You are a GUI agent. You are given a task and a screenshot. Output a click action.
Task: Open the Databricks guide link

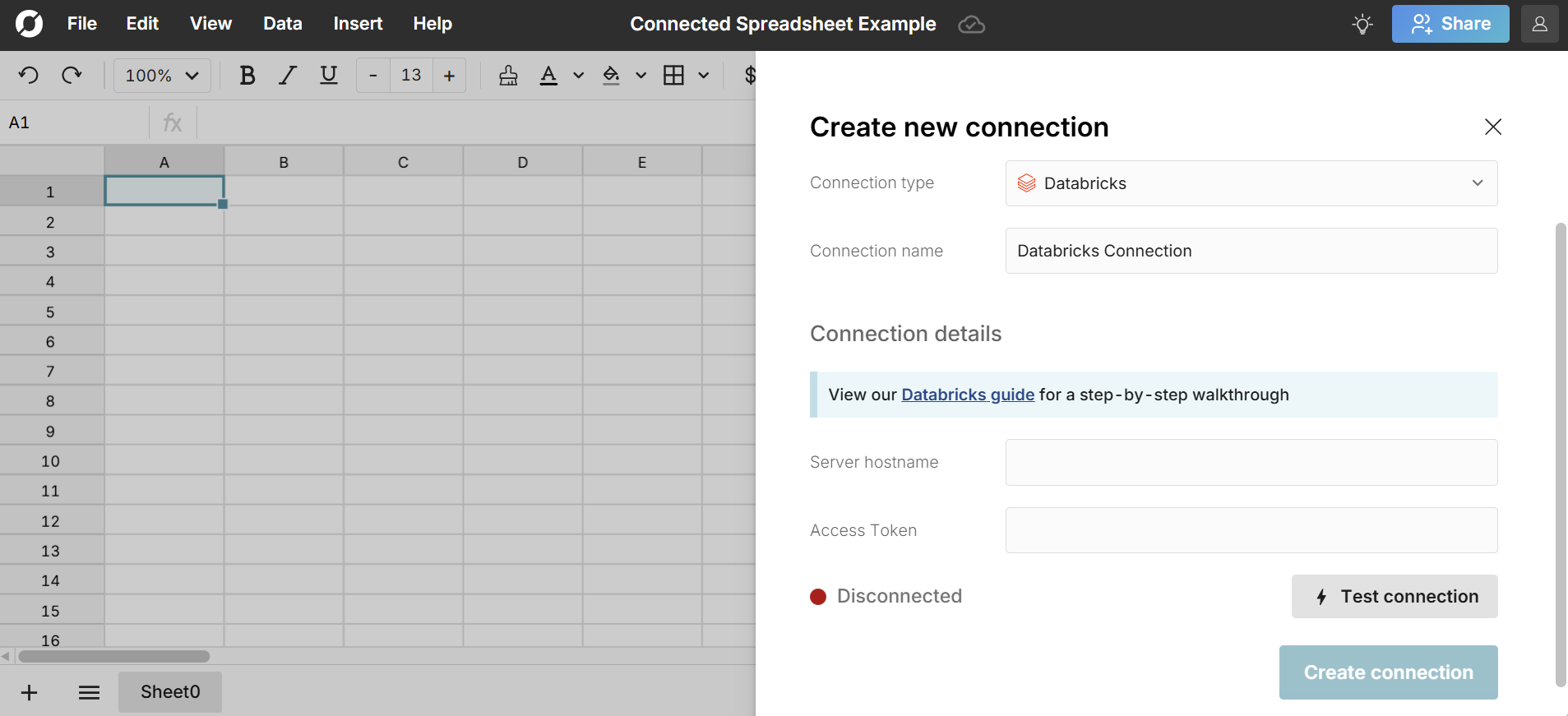coord(967,395)
